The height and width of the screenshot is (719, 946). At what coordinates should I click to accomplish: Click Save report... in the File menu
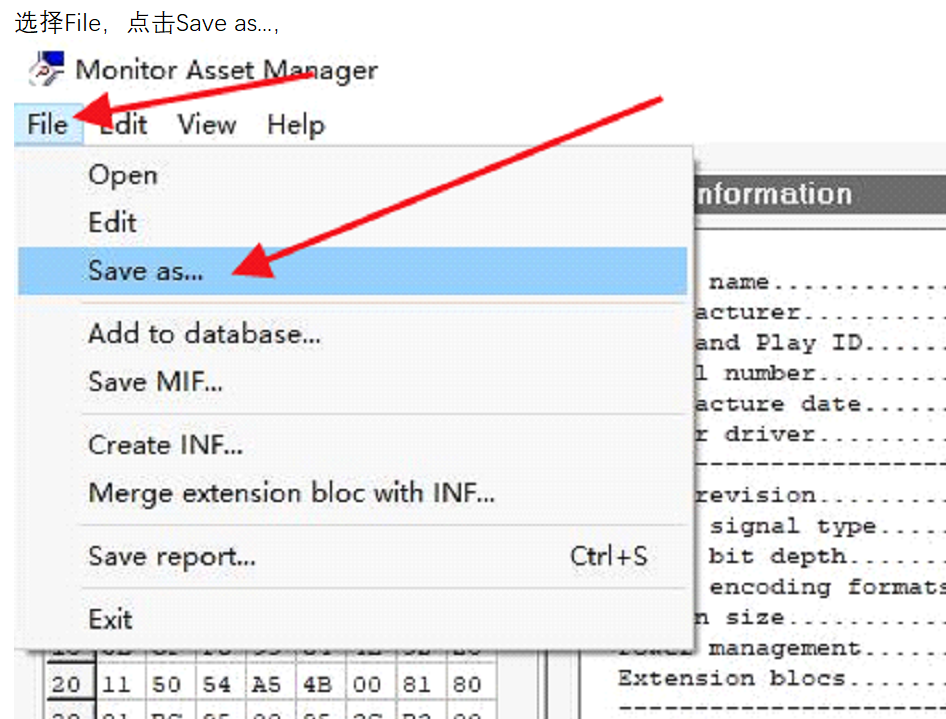pos(171,556)
